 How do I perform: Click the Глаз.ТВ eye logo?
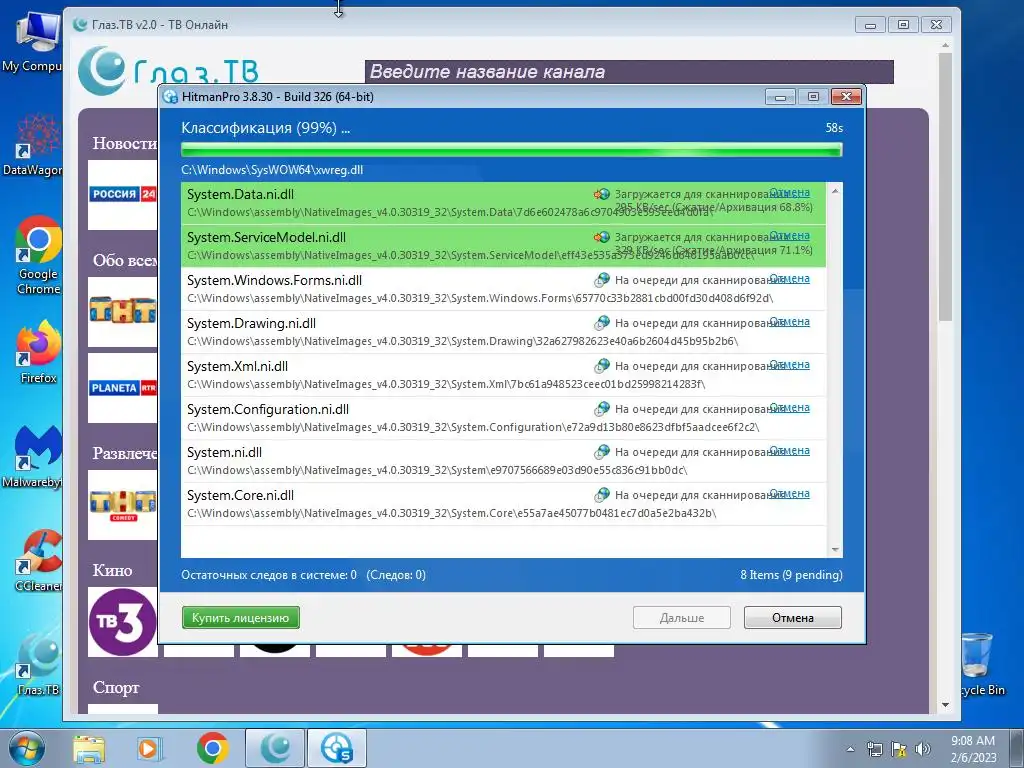(103, 71)
